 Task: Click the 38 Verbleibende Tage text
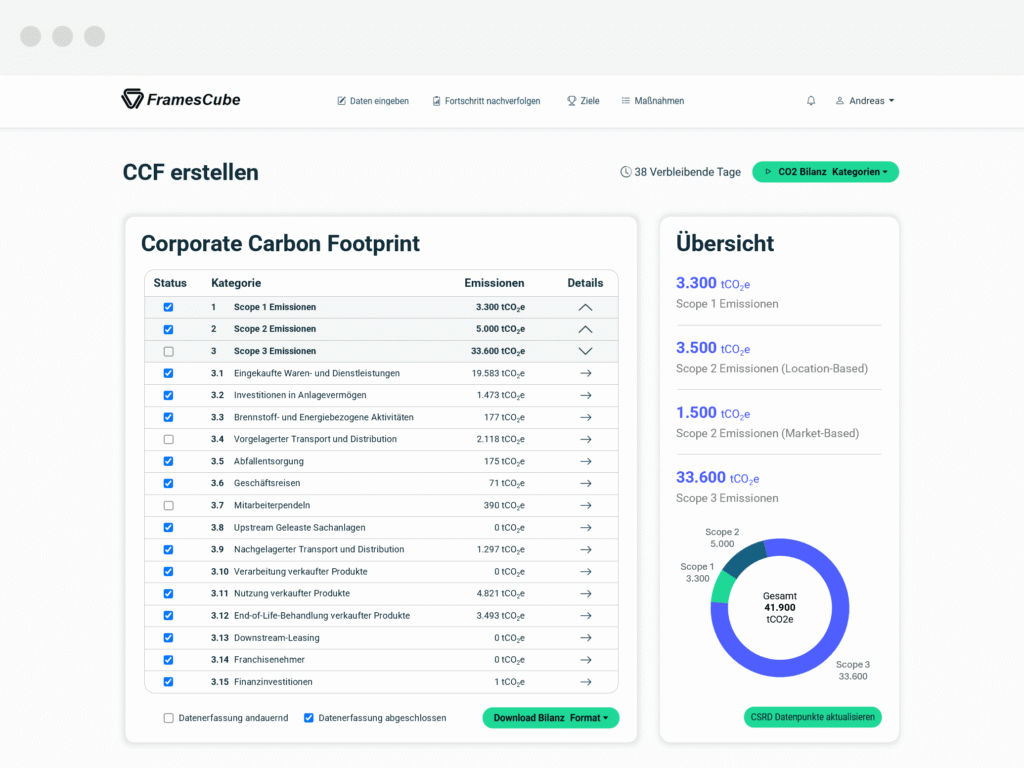coord(687,172)
